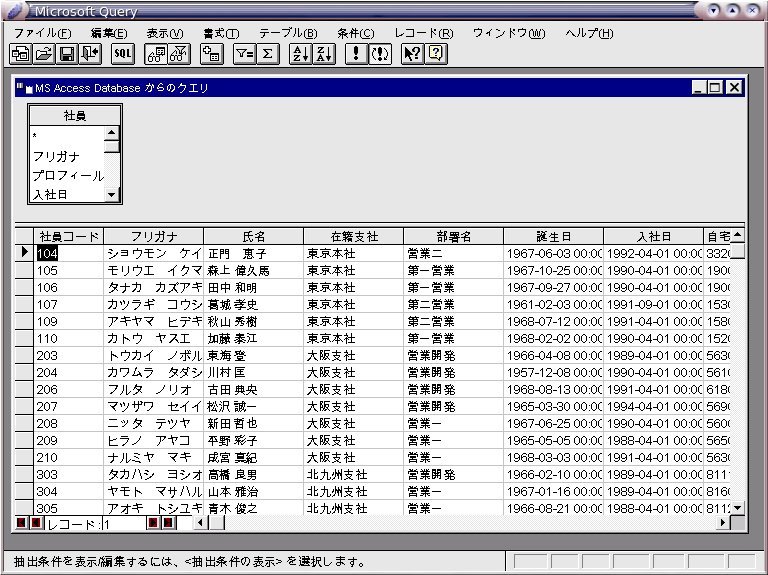Click フリガナ cell ヒラノ アヤコ
This screenshot has height=575, width=768.
pos(154,440)
